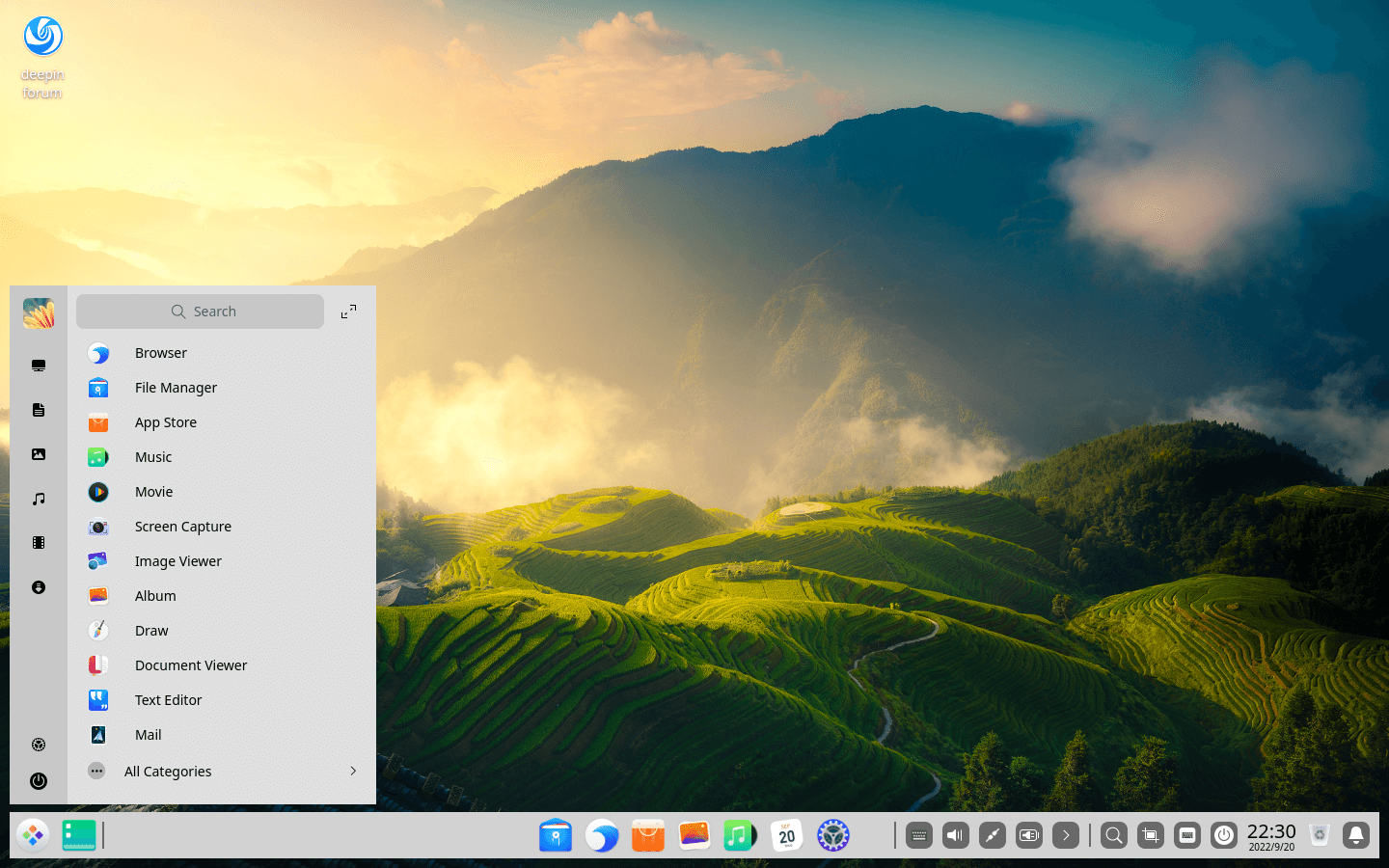The height and width of the screenshot is (868, 1389).
Task: Open the Videos folder from launcher sidebar
Action: pyautogui.click(x=39, y=543)
